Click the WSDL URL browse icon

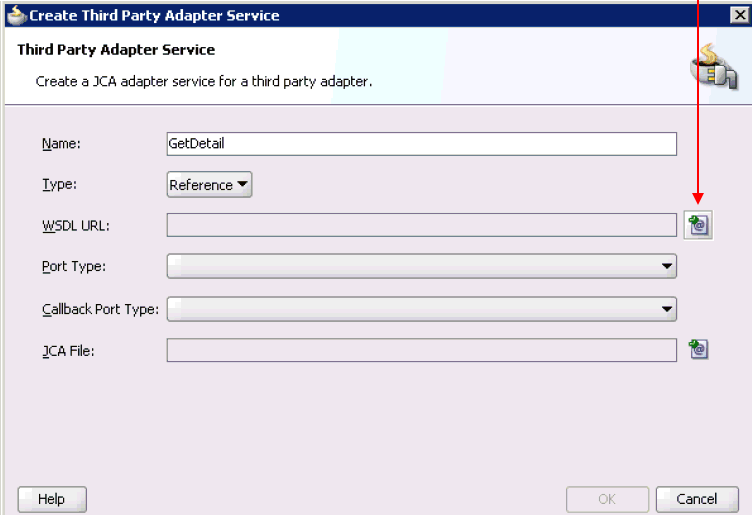click(698, 225)
